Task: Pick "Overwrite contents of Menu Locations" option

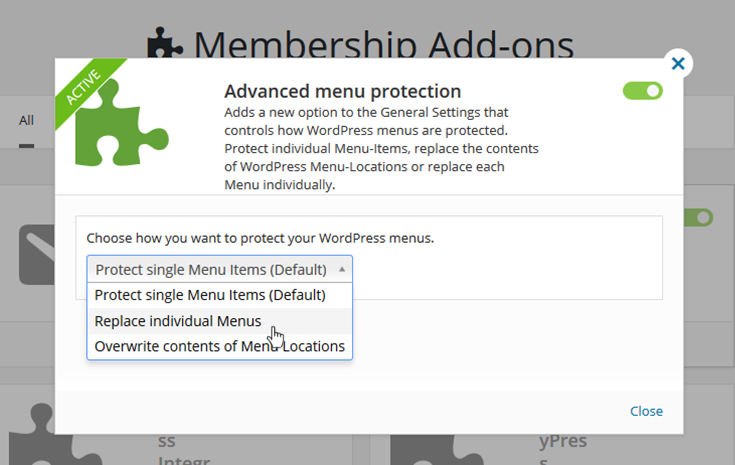Action: 219,347
